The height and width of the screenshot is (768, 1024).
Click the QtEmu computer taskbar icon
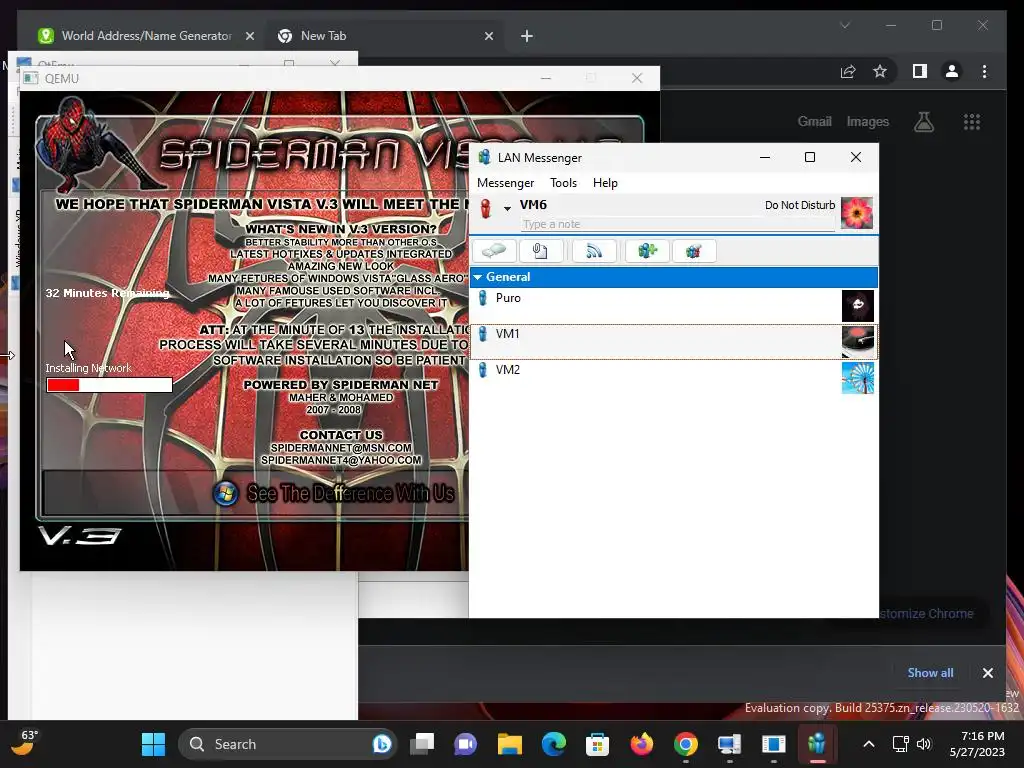[729, 744]
